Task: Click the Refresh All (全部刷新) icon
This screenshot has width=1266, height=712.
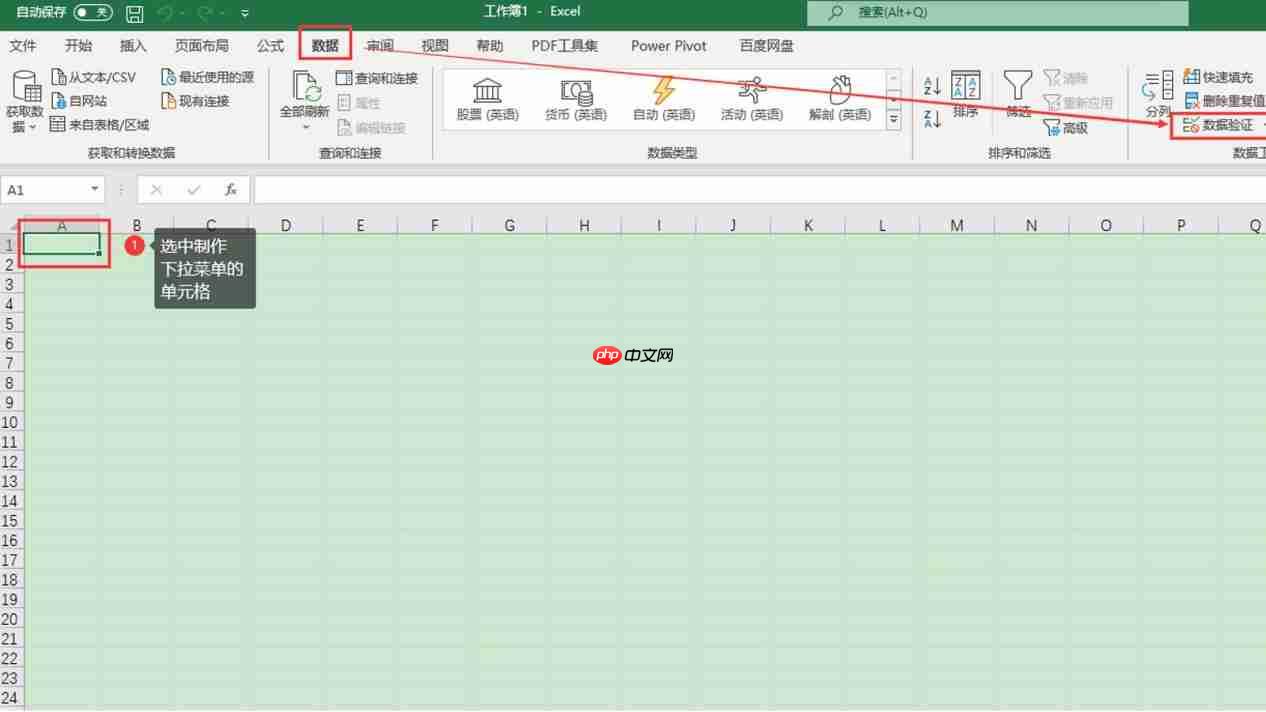Action: 305,86
